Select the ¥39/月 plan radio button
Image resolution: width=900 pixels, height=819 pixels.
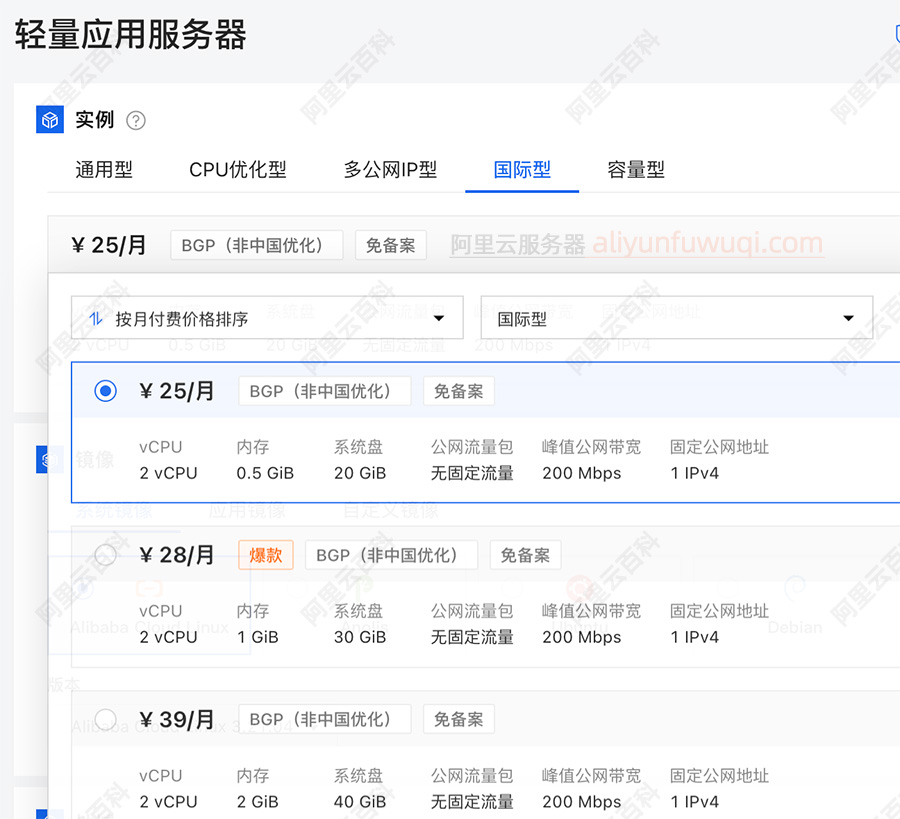[x=105, y=718]
